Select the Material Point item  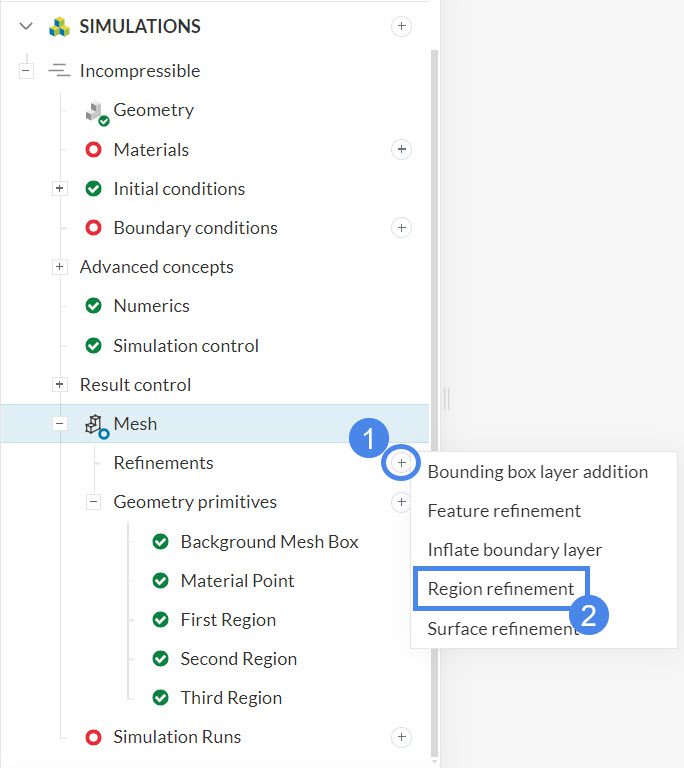[x=237, y=581]
